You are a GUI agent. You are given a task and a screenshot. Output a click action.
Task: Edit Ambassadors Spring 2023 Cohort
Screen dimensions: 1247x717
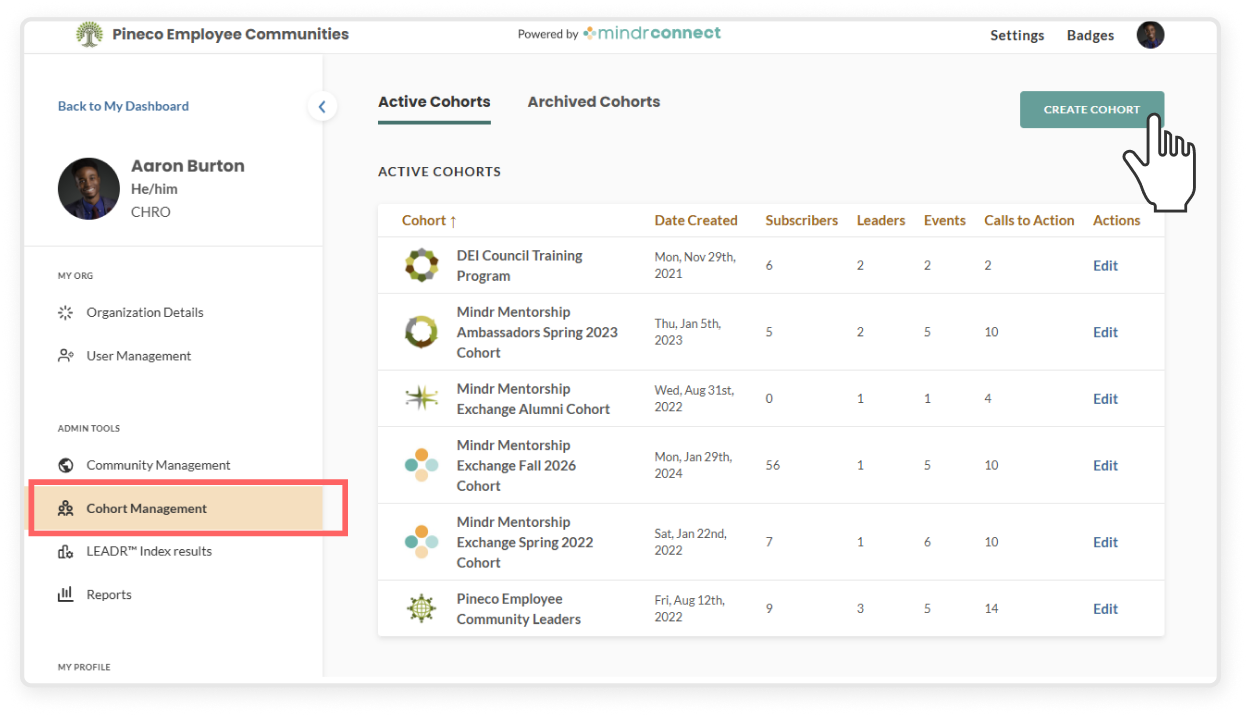point(1105,332)
